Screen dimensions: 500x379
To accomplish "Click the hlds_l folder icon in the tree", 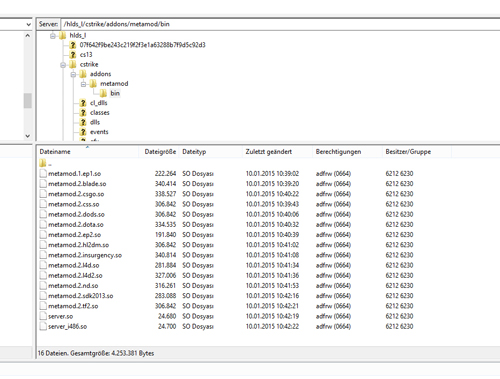I will pos(63,35).
